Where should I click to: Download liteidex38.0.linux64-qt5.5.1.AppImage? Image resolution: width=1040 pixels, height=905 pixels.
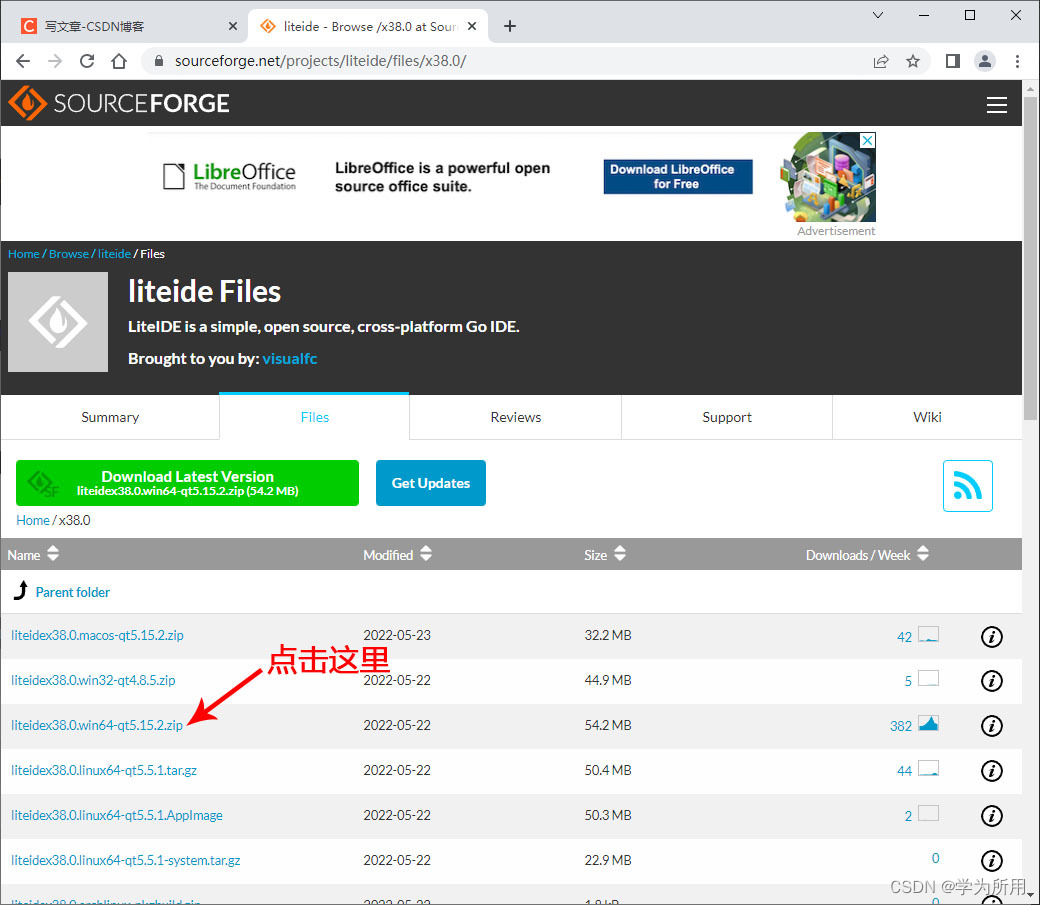[117, 815]
